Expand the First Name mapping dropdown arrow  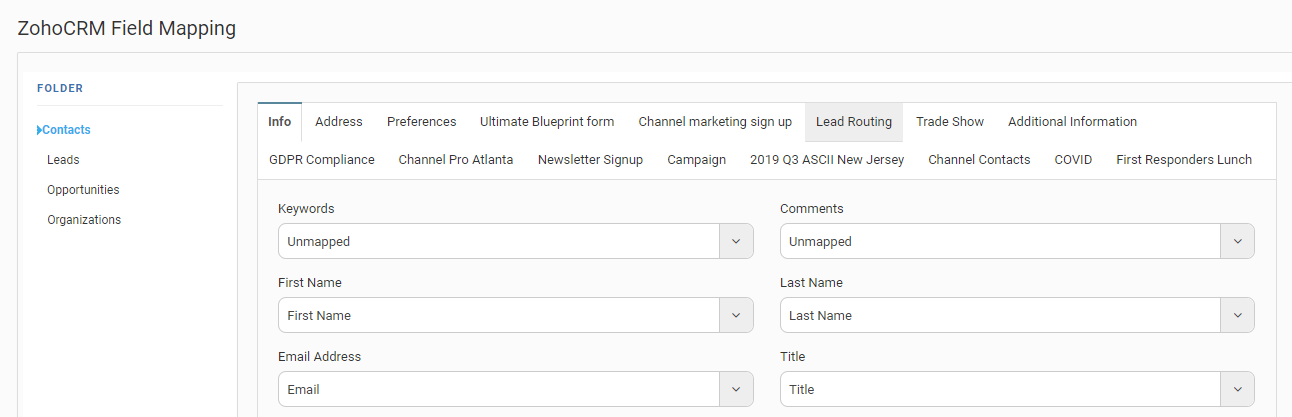pos(736,315)
